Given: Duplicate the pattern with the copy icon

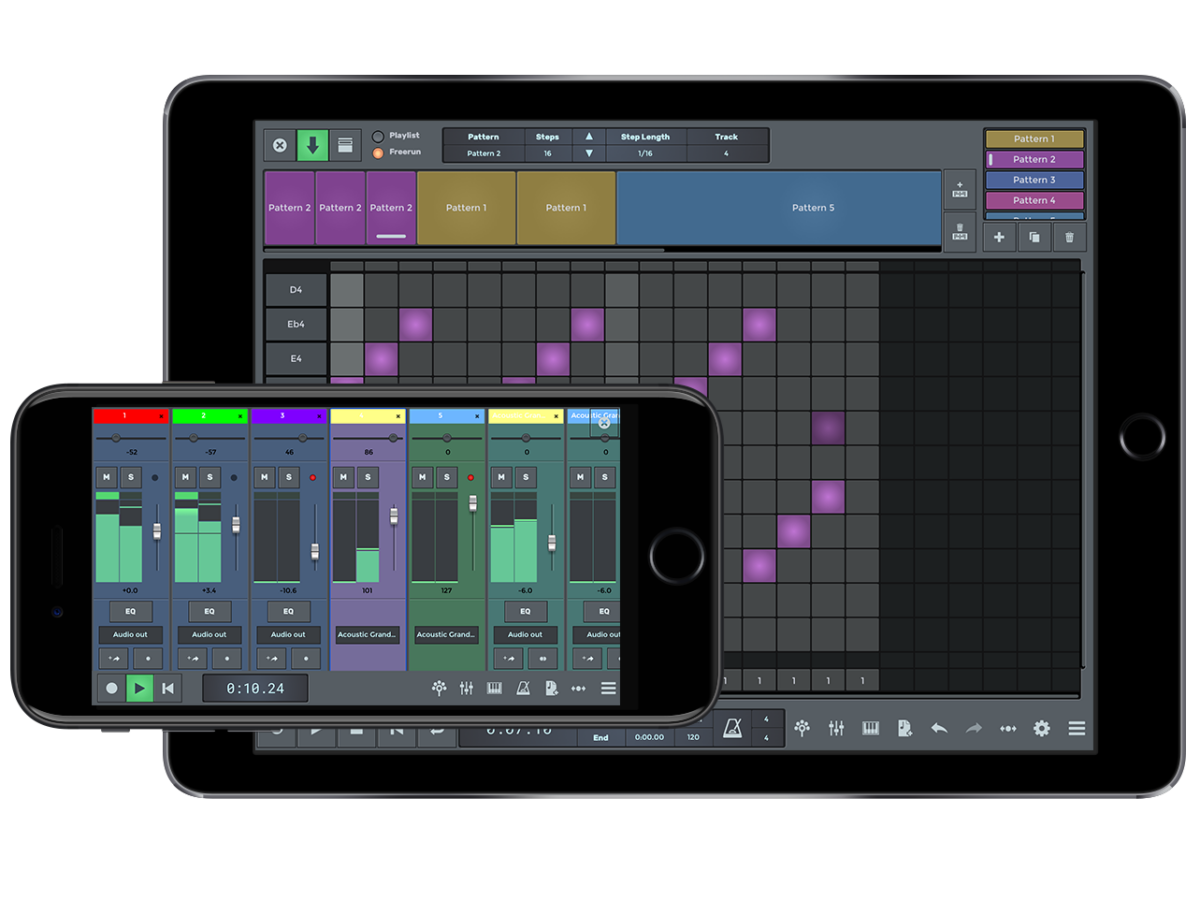Looking at the screenshot, I should pos(1034,238).
